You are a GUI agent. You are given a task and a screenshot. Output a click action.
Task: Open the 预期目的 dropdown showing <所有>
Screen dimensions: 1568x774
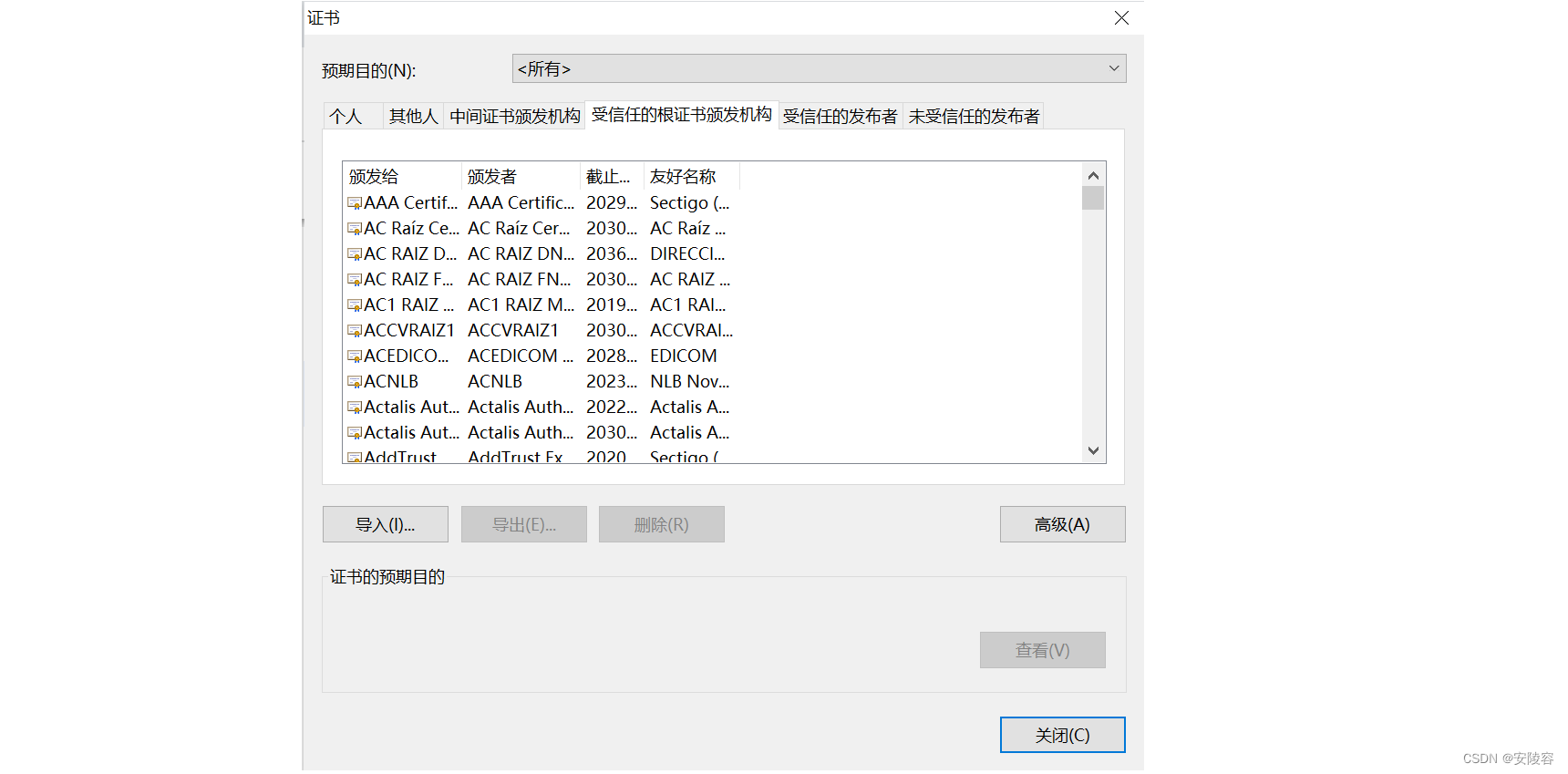tap(819, 68)
